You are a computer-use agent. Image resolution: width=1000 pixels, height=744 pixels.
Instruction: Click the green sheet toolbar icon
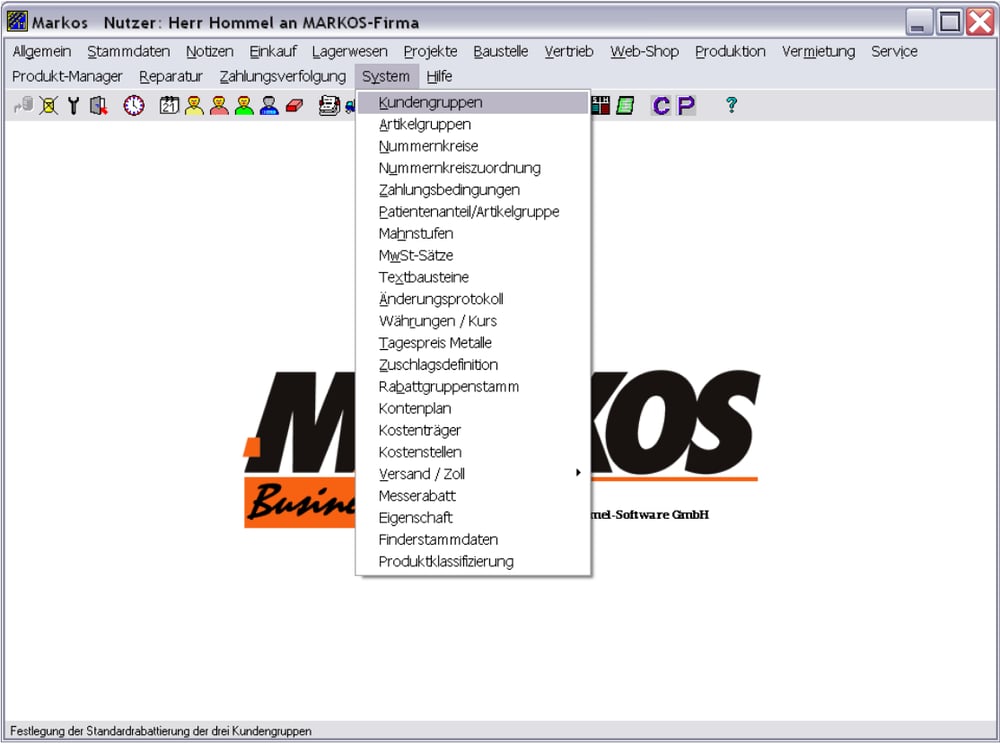(x=625, y=105)
